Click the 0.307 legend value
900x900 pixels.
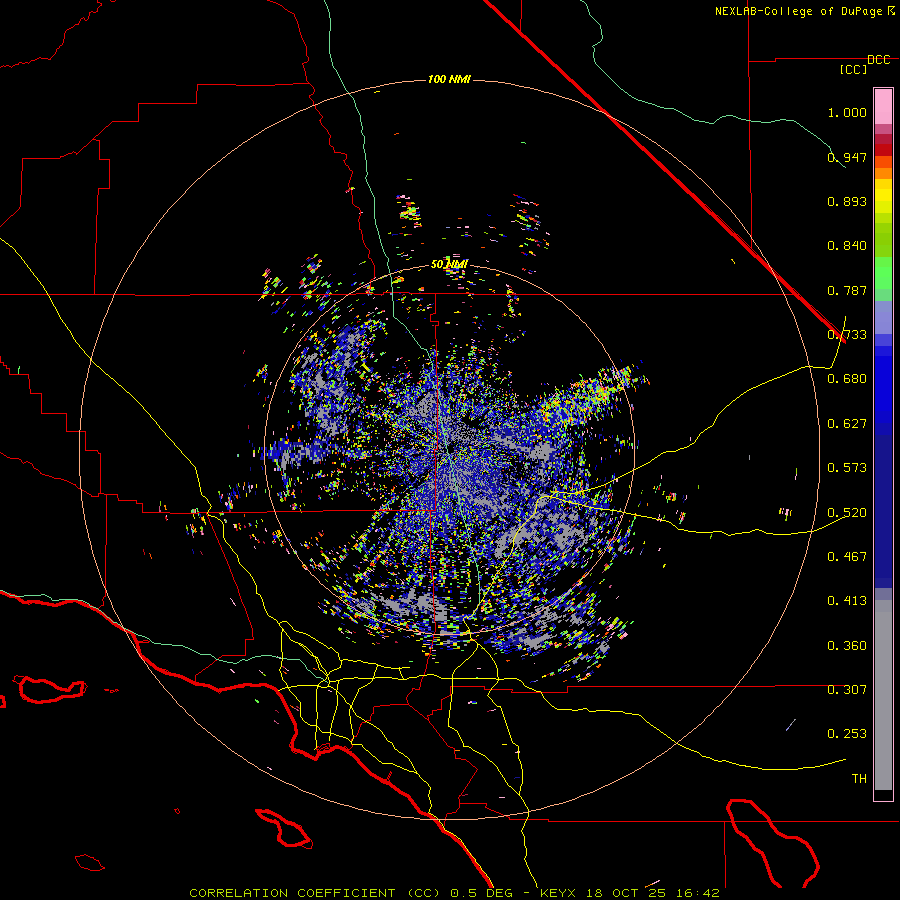[x=847, y=689]
